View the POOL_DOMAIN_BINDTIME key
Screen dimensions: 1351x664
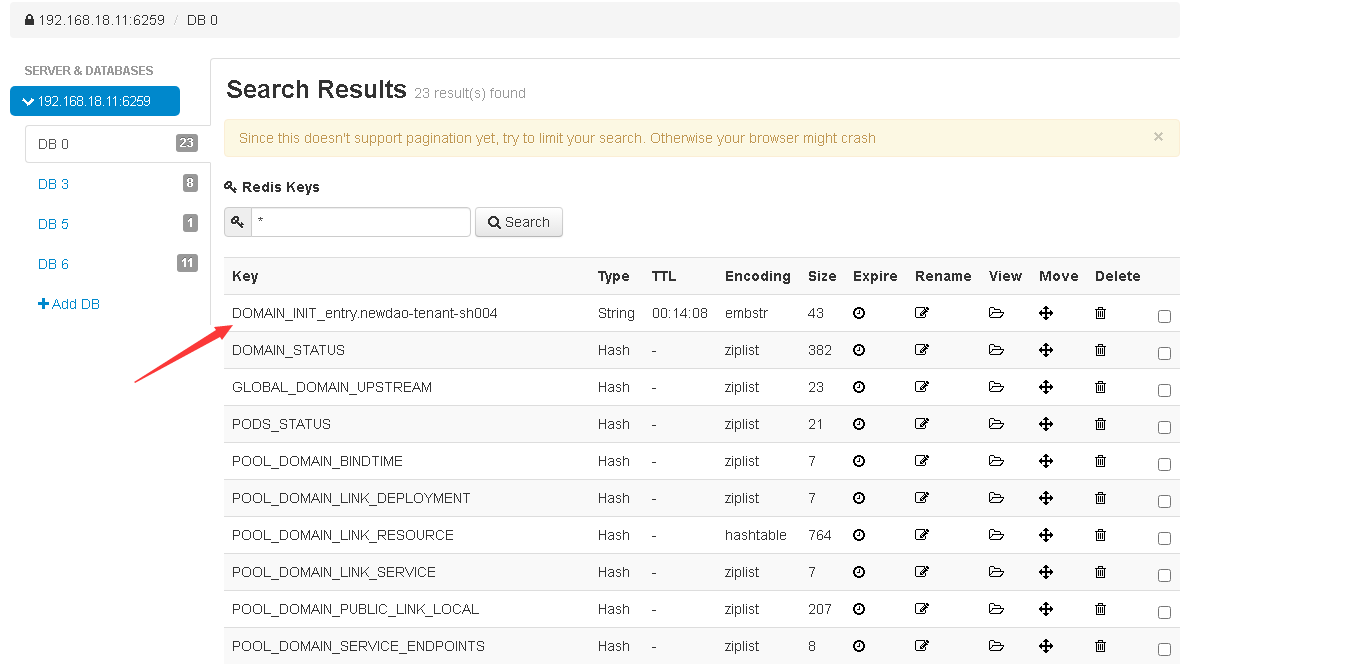coord(996,461)
